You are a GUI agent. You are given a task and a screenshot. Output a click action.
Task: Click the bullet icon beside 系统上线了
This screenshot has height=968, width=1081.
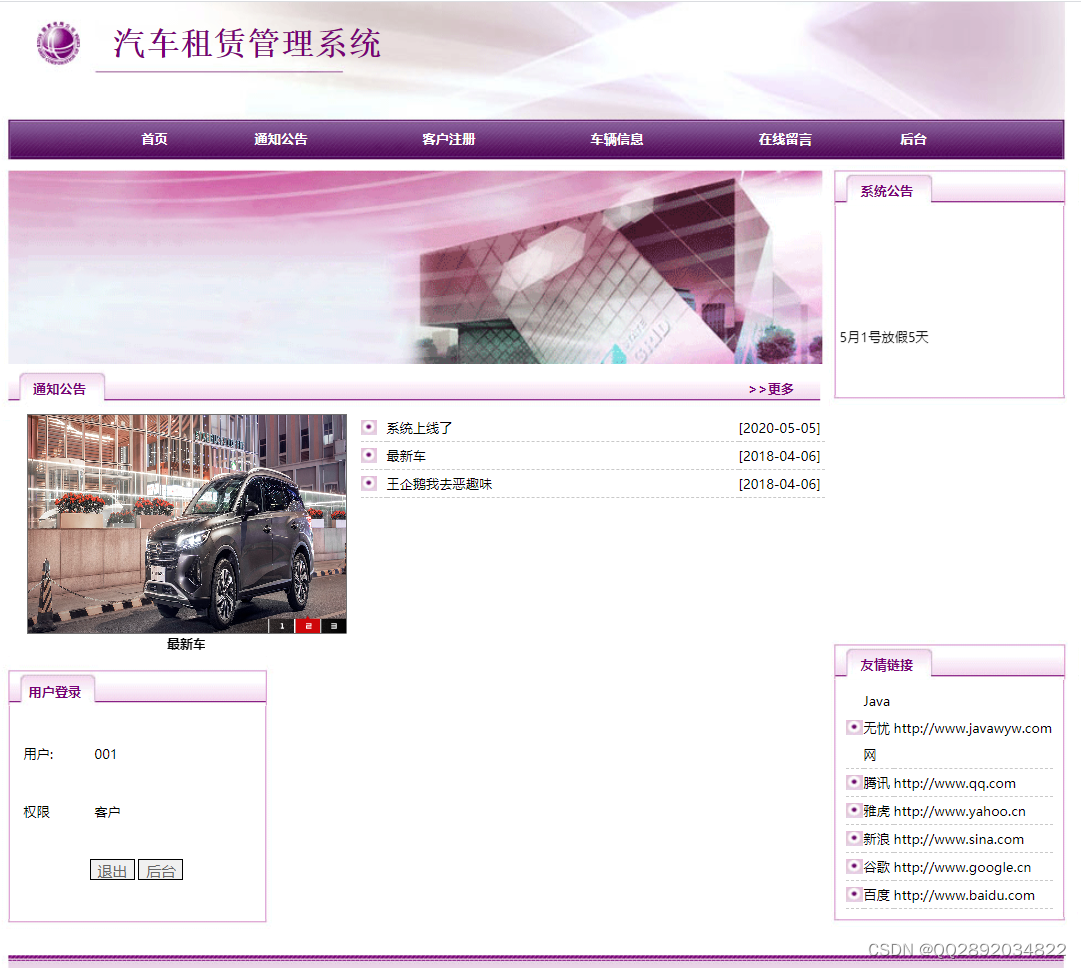click(x=369, y=427)
